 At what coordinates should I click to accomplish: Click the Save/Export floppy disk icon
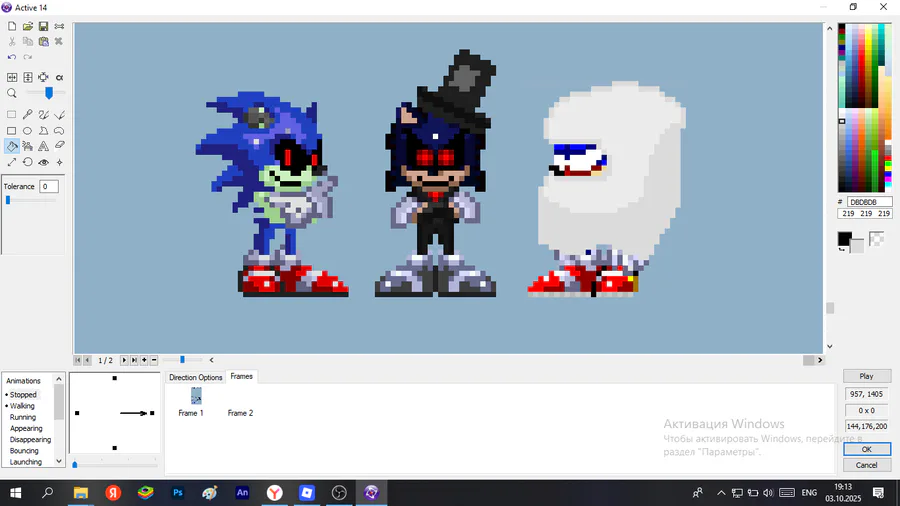[x=44, y=26]
